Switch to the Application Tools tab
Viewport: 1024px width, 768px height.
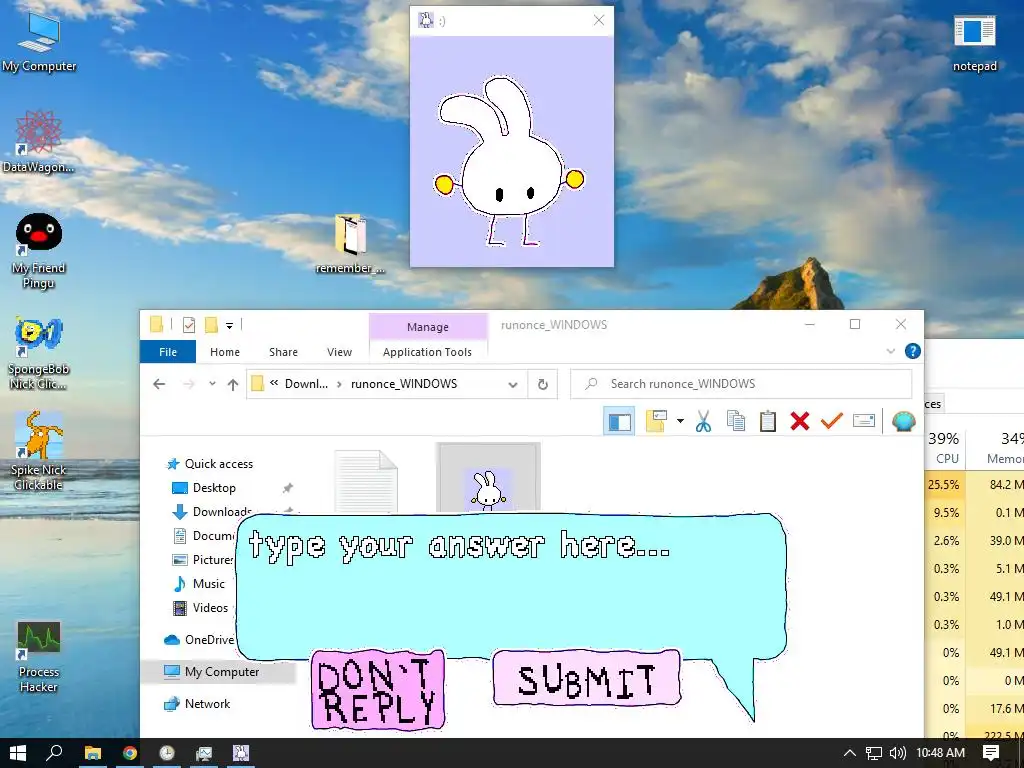click(x=427, y=352)
